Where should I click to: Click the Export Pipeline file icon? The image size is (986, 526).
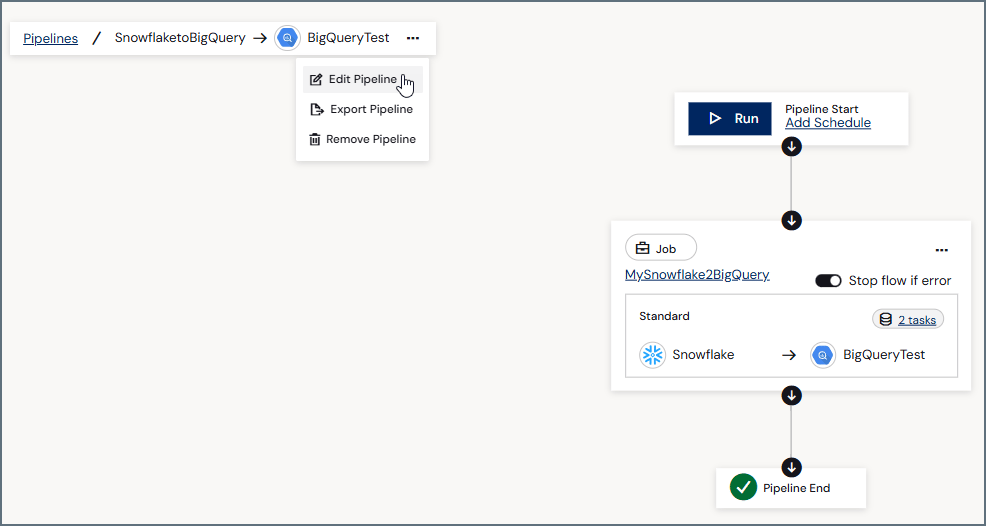pos(317,109)
